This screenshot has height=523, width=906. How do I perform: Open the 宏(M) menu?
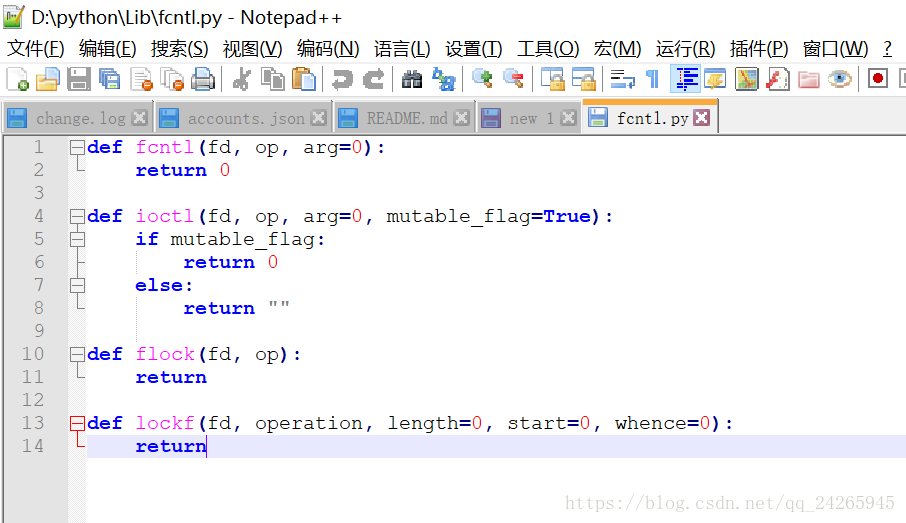point(617,49)
